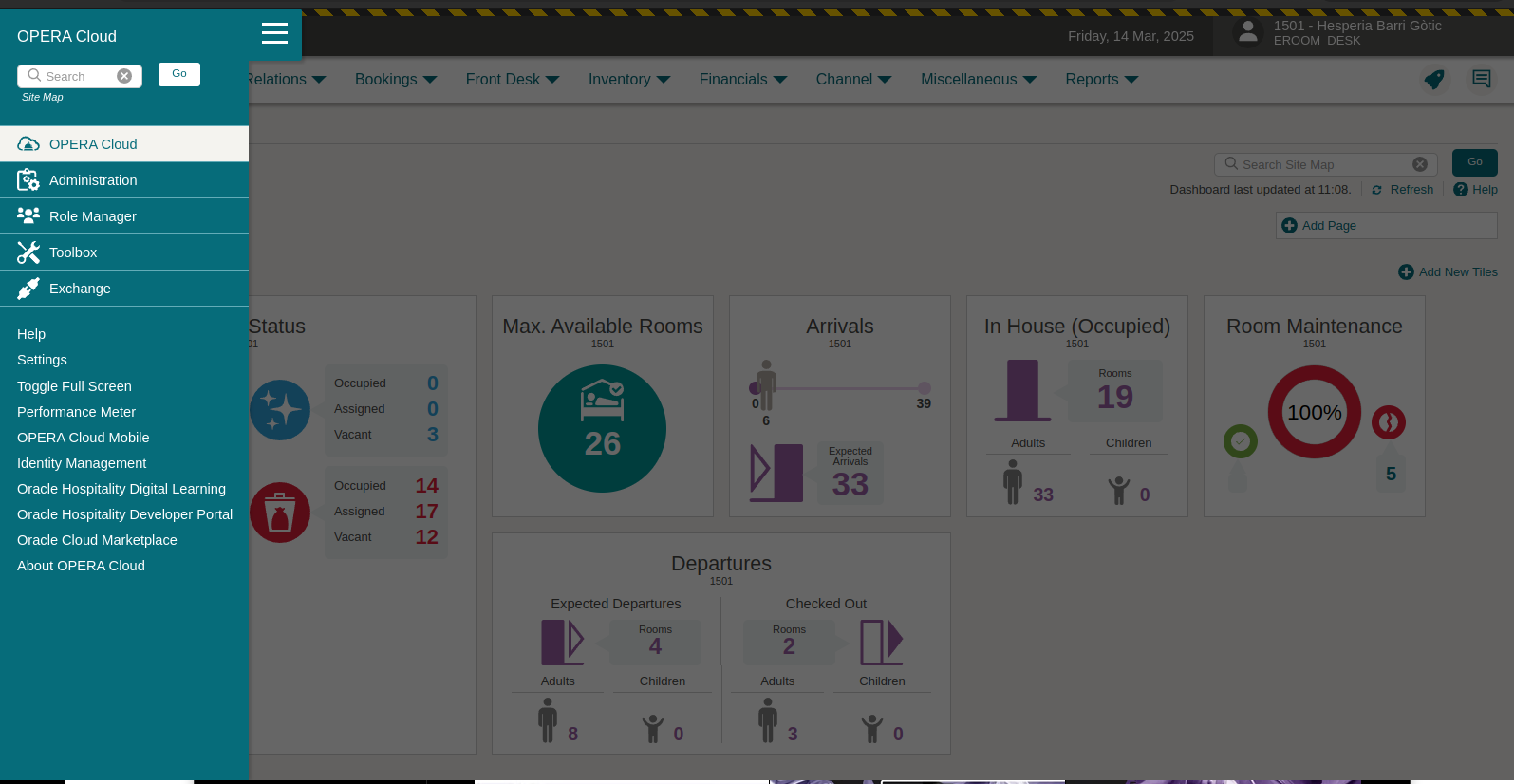Select Toolbox in the side menu
Screen dimensions: 1514x784
pyautogui.click(x=73, y=252)
